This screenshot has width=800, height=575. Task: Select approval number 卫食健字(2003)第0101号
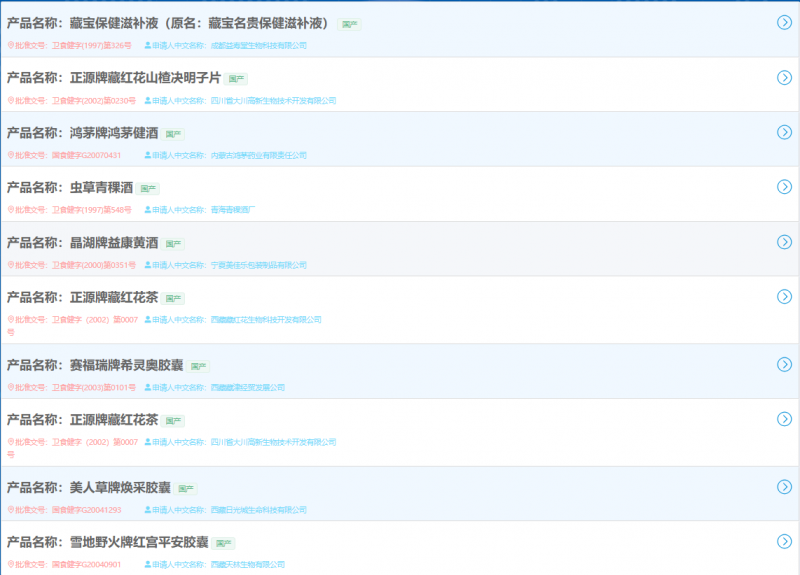(94, 387)
